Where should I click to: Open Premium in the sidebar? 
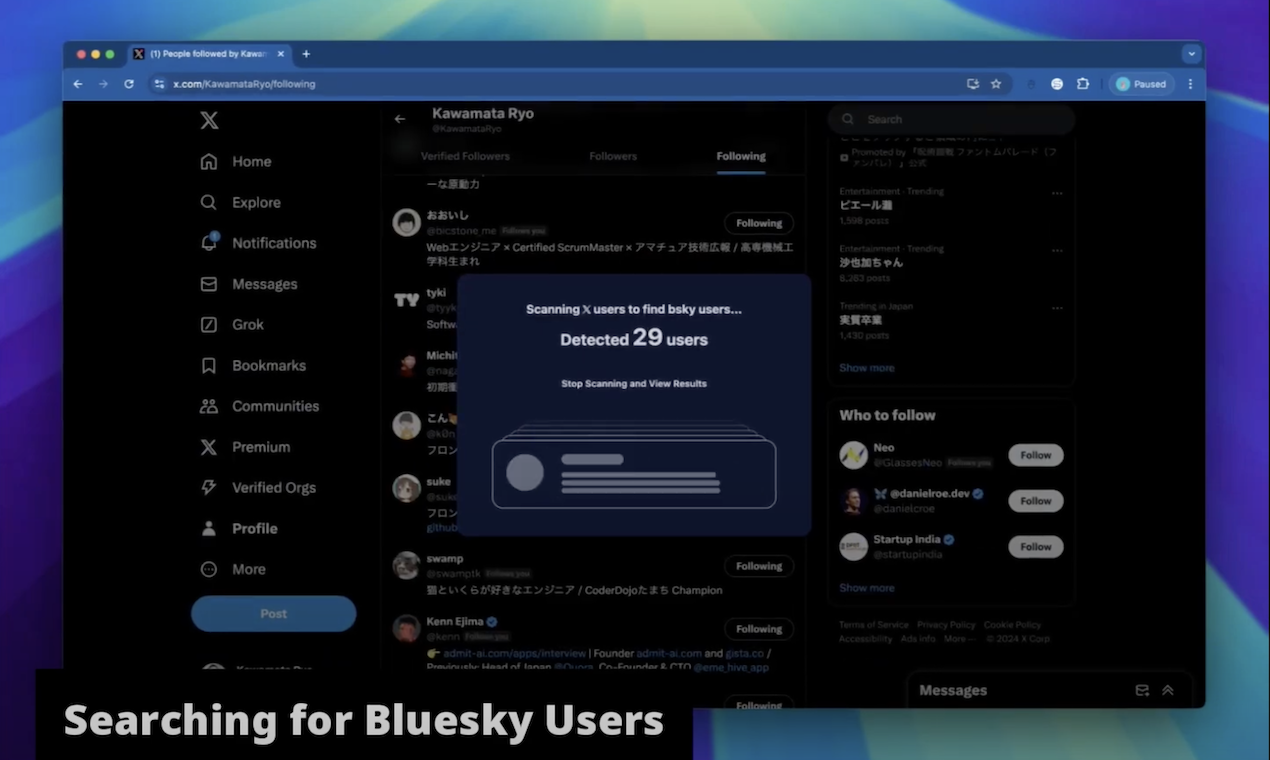[x=245, y=447]
